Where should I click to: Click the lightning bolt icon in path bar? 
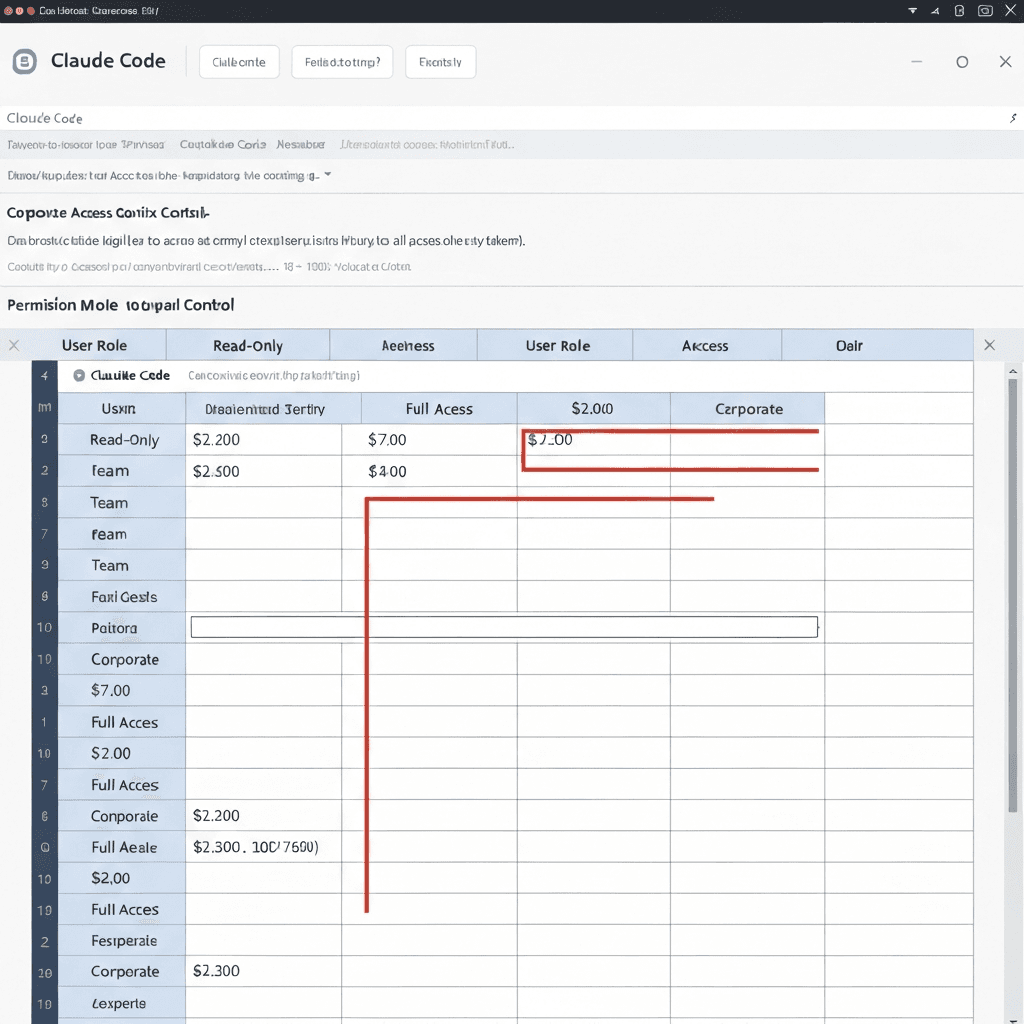point(1013,118)
